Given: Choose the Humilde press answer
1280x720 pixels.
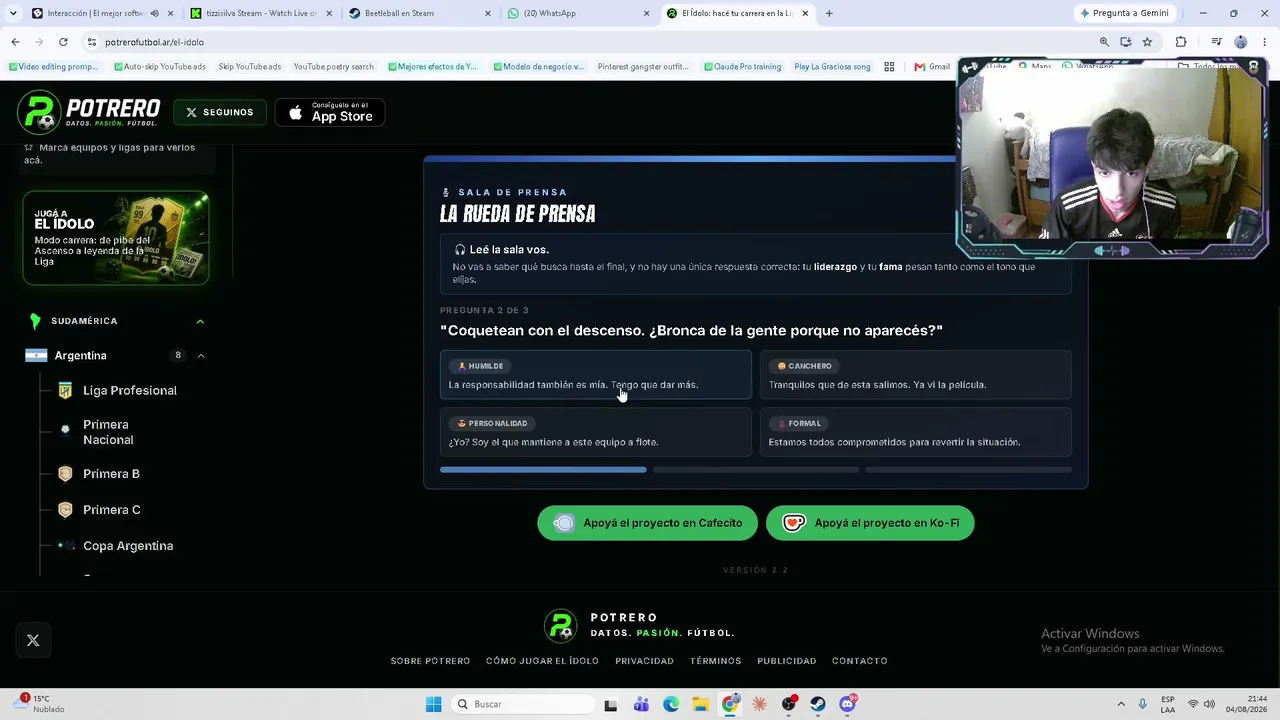Looking at the screenshot, I should tap(596, 375).
